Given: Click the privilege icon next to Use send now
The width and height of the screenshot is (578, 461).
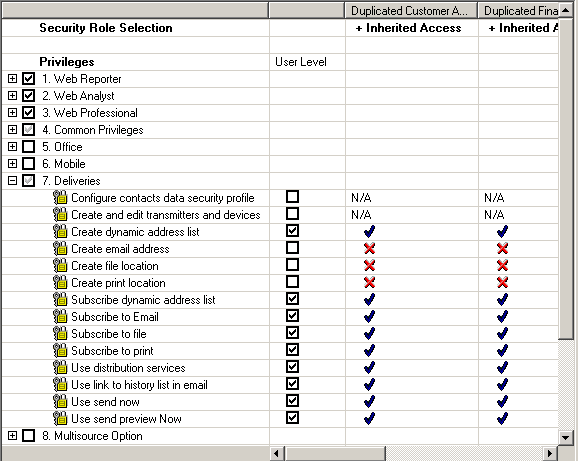Looking at the screenshot, I should (60, 401).
